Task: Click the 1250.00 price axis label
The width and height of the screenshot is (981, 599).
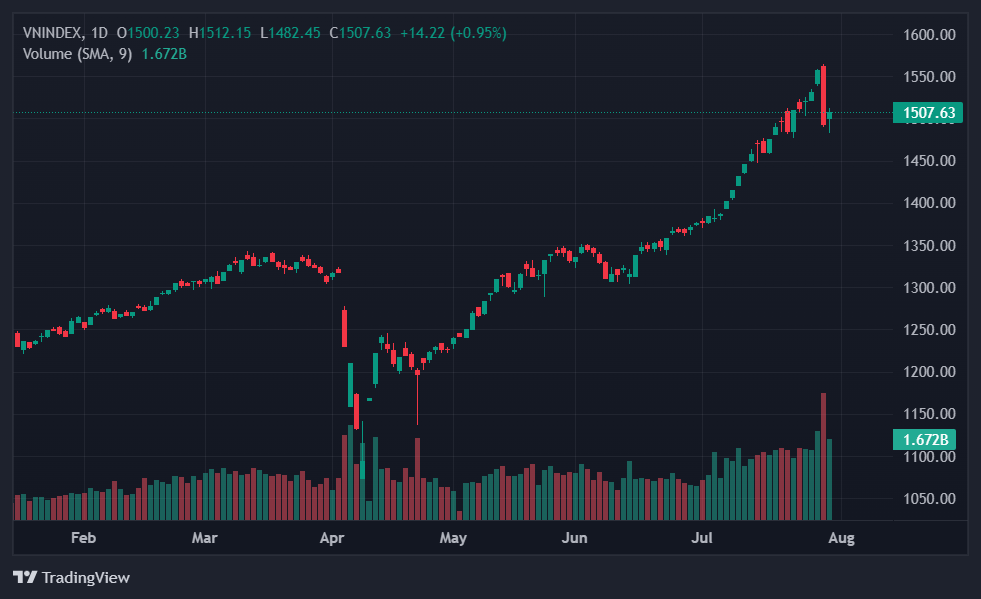Action: tap(929, 330)
